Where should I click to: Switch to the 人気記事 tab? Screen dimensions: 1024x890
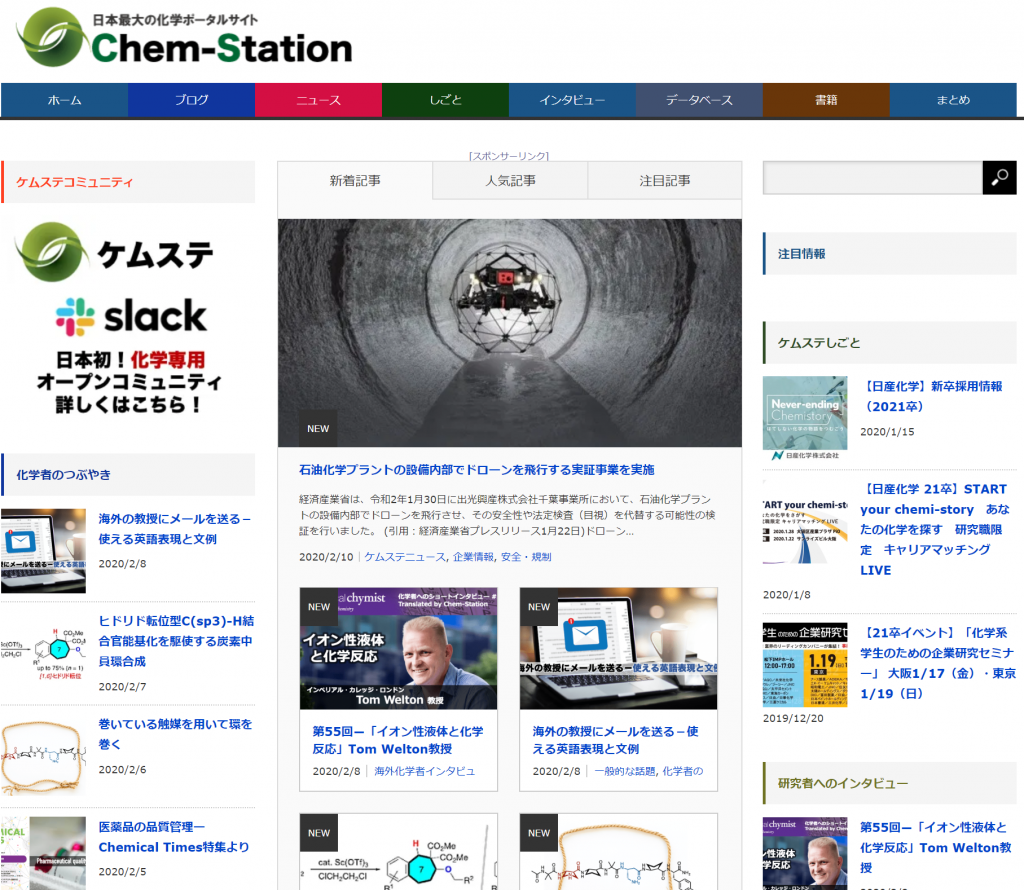(x=510, y=181)
